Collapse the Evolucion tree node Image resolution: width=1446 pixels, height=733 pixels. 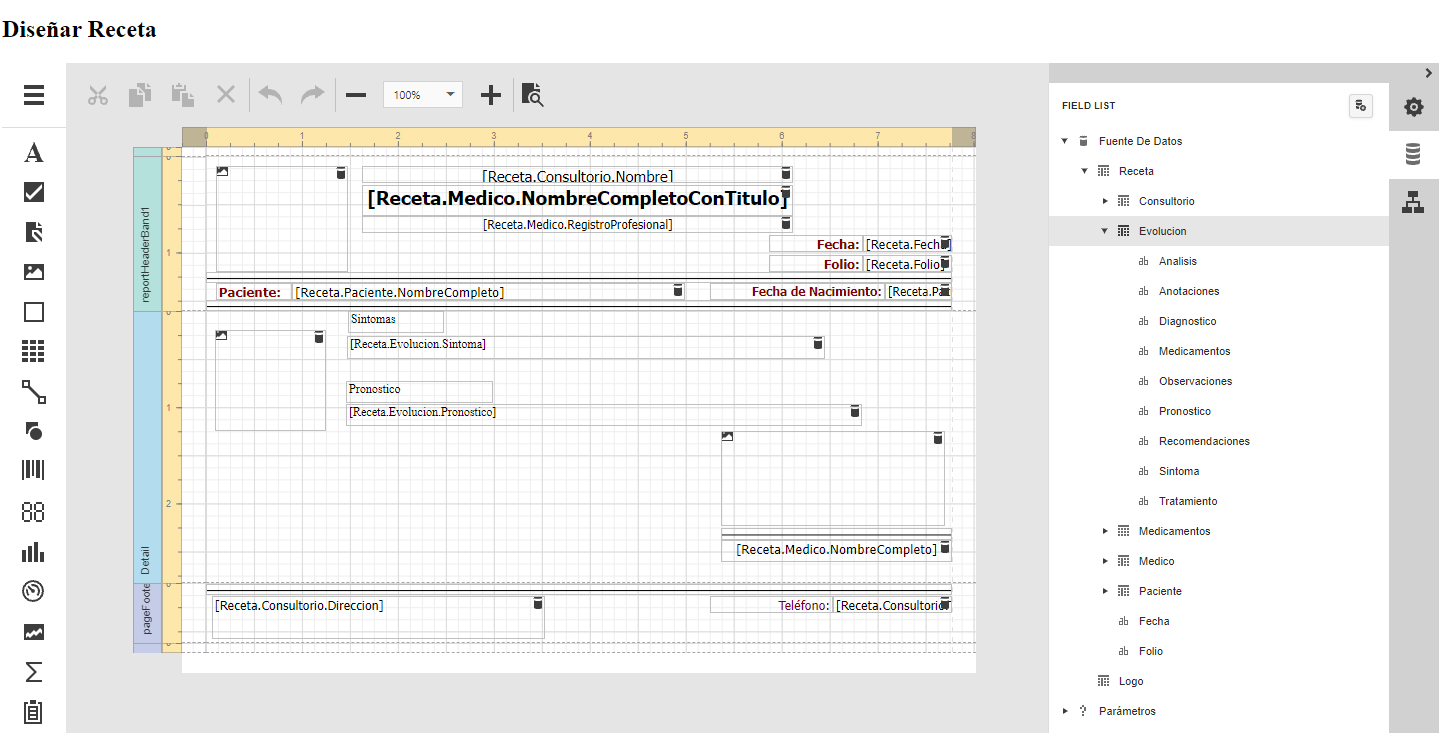(x=1105, y=231)
